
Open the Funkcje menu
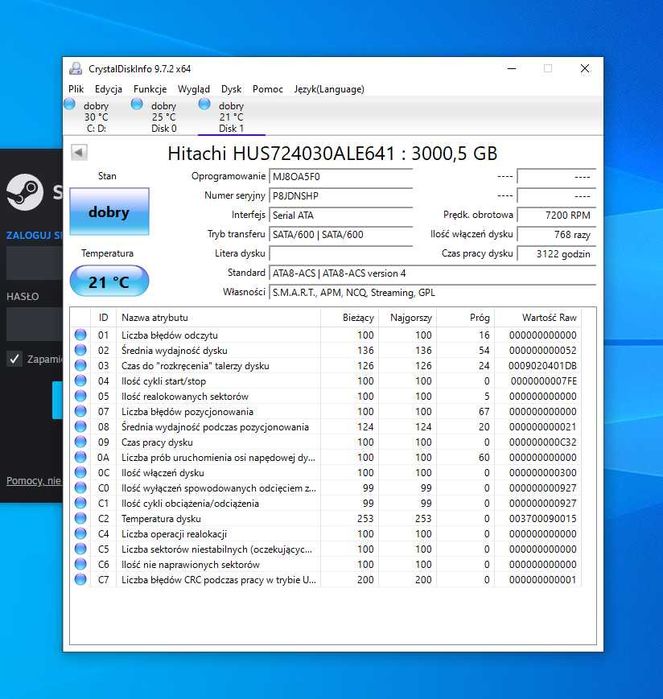pos(150,89)
